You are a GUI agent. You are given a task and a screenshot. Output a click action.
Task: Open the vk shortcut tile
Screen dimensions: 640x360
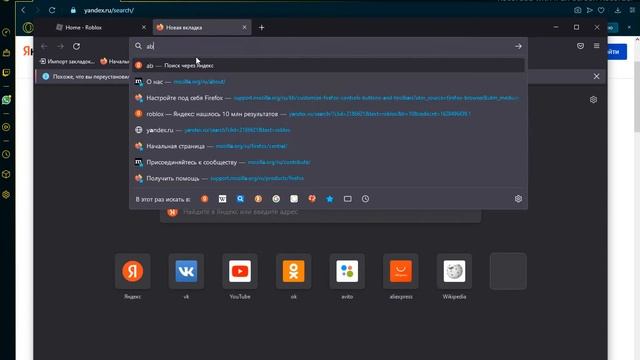click(186, 271)
